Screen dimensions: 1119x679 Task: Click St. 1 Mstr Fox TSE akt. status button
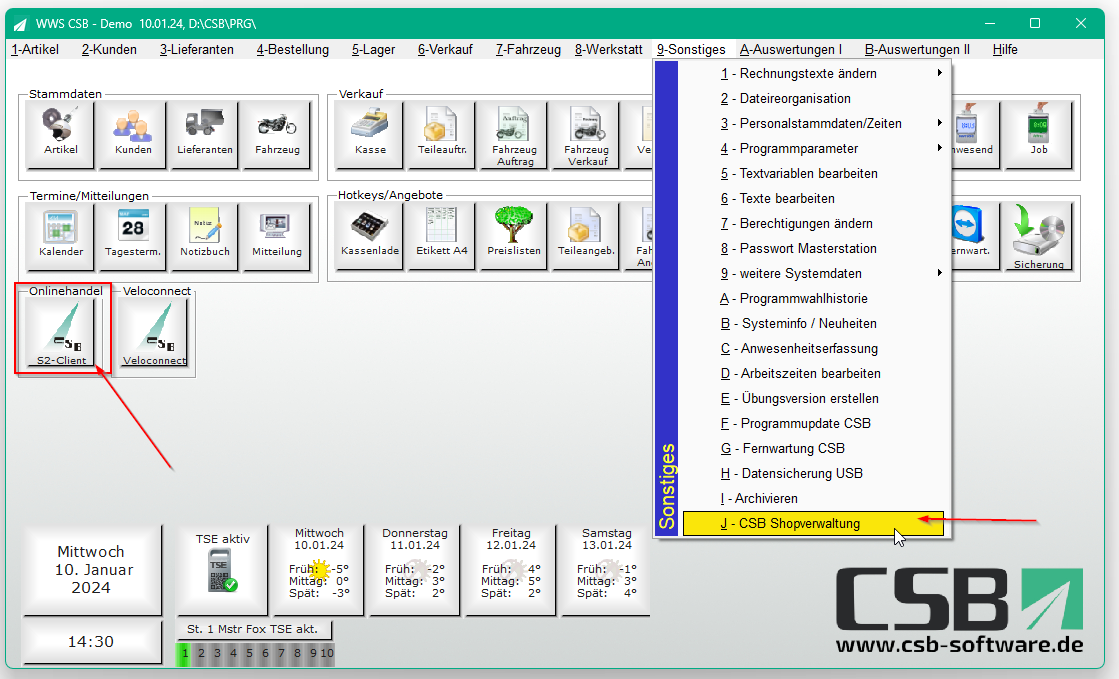point(253,629)
